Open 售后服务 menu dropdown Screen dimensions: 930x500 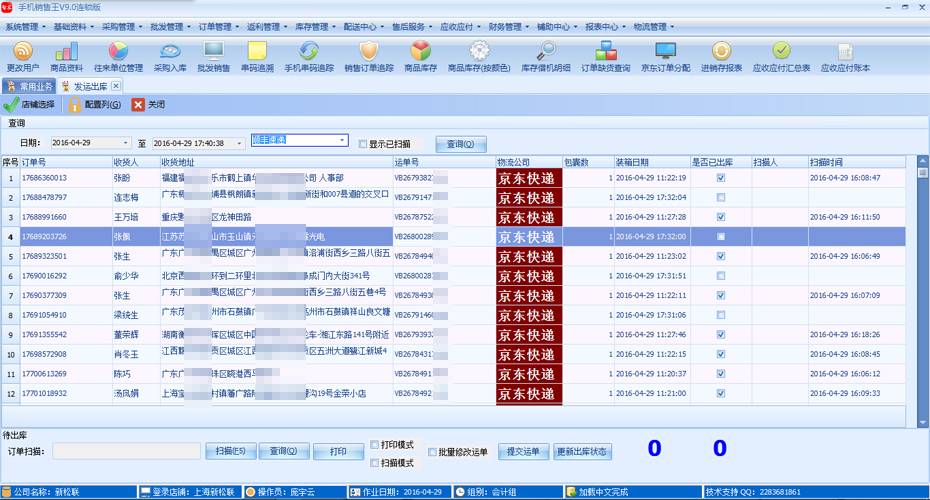click(x=412, y=27)
